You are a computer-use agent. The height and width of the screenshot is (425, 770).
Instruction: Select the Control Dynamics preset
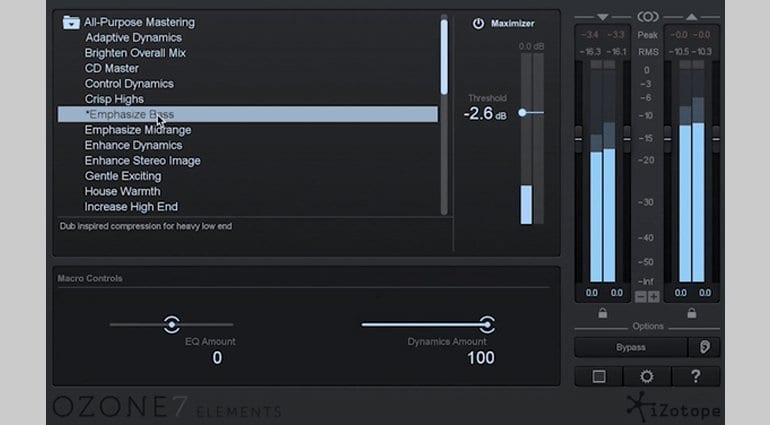tap(129, 84)
